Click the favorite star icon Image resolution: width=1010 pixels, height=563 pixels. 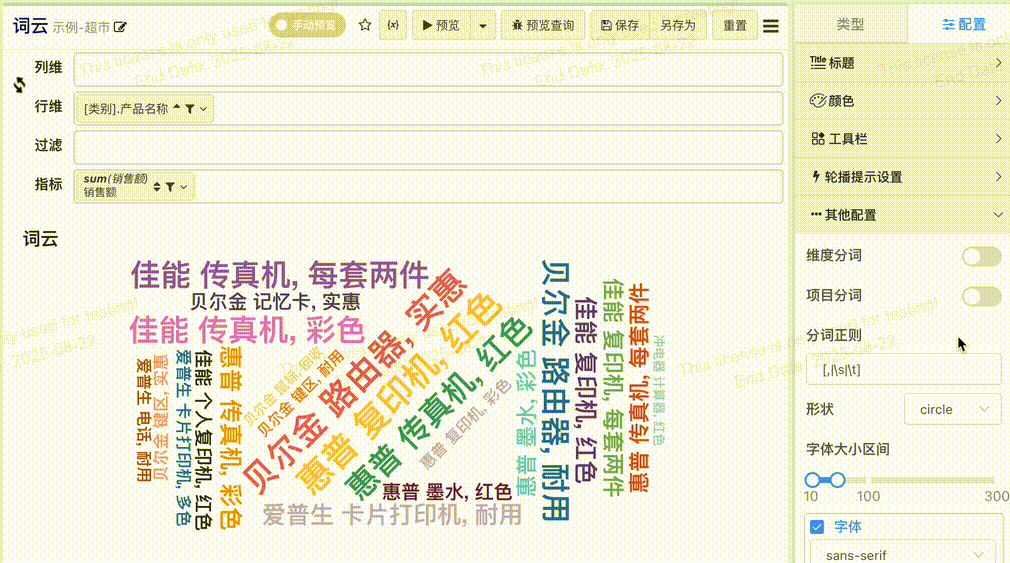[x=365, y=25]
